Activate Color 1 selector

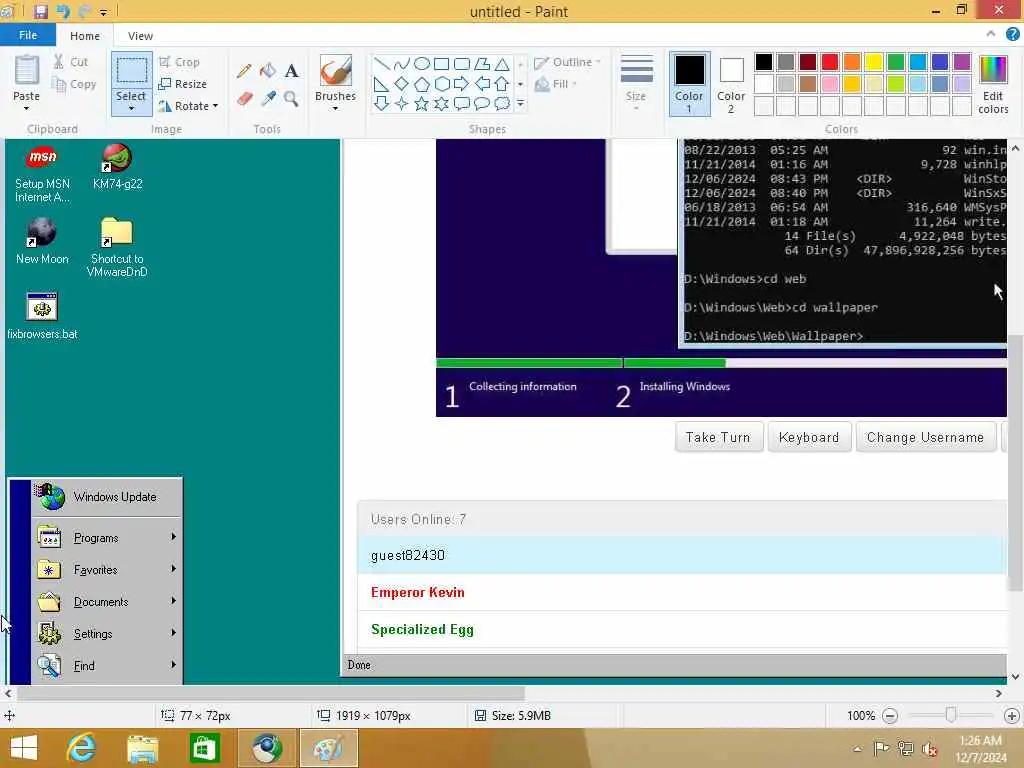pyautogui.click(x=689, y=84)
